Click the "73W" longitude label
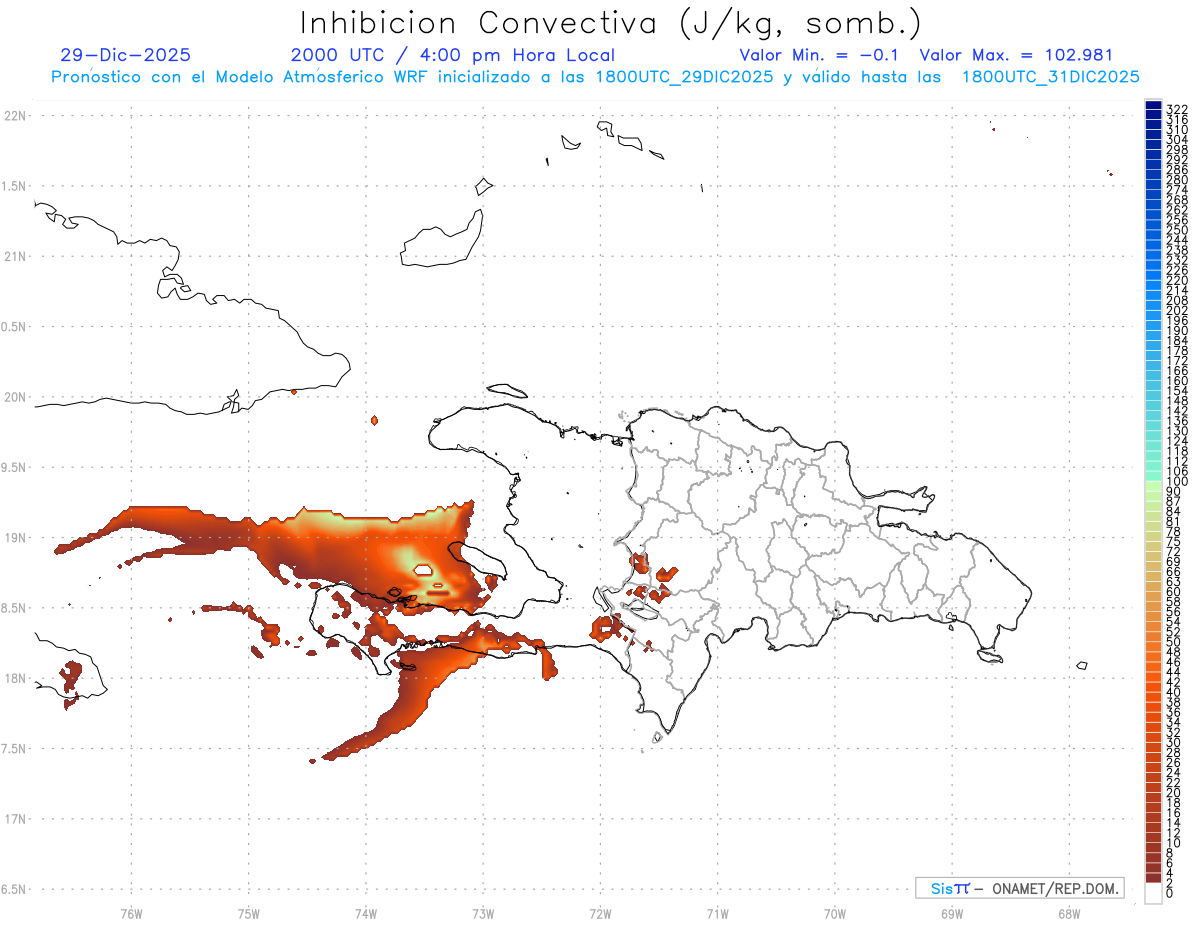1200x927 pixels. click(483, 912)
